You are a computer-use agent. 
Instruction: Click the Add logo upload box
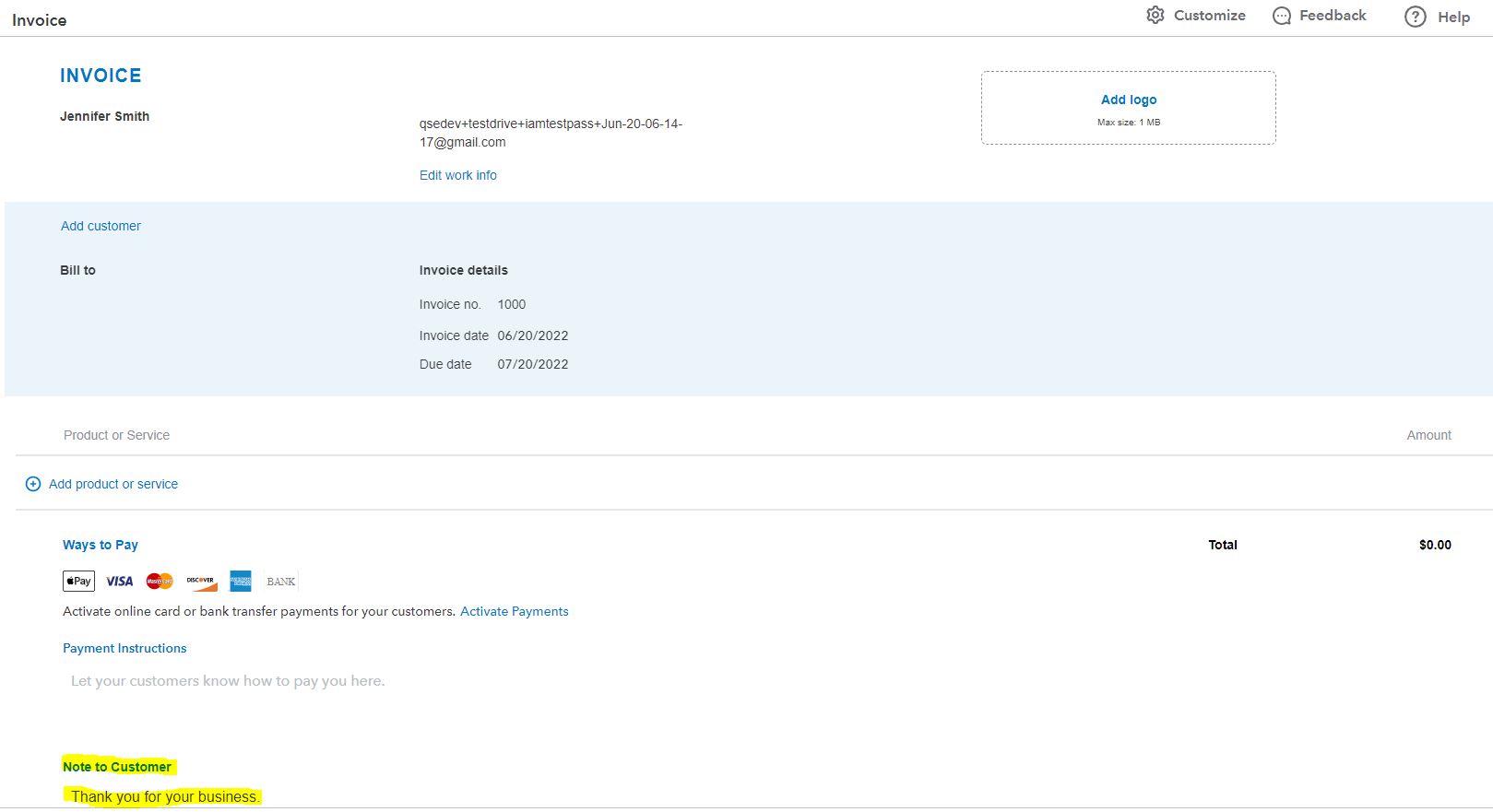pos(1128,108)
